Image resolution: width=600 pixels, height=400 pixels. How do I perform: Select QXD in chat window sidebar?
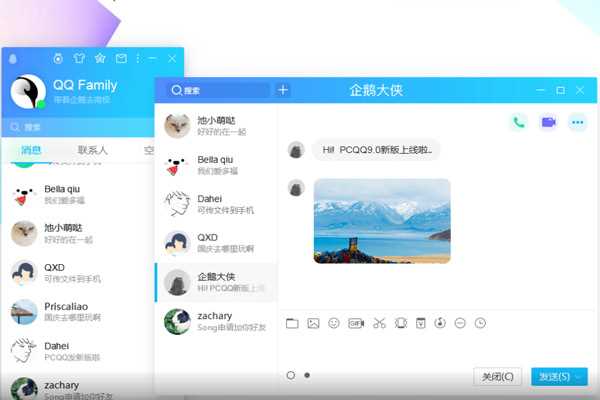(217, 243)
